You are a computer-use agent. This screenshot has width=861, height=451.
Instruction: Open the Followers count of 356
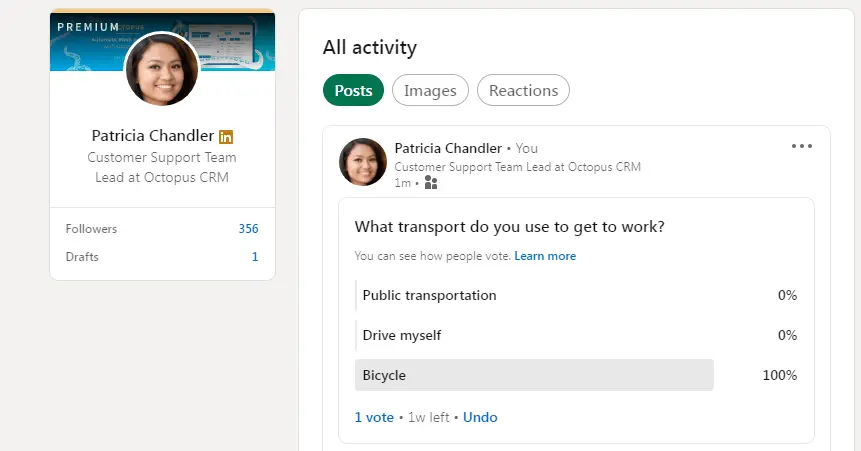(248, 229)
